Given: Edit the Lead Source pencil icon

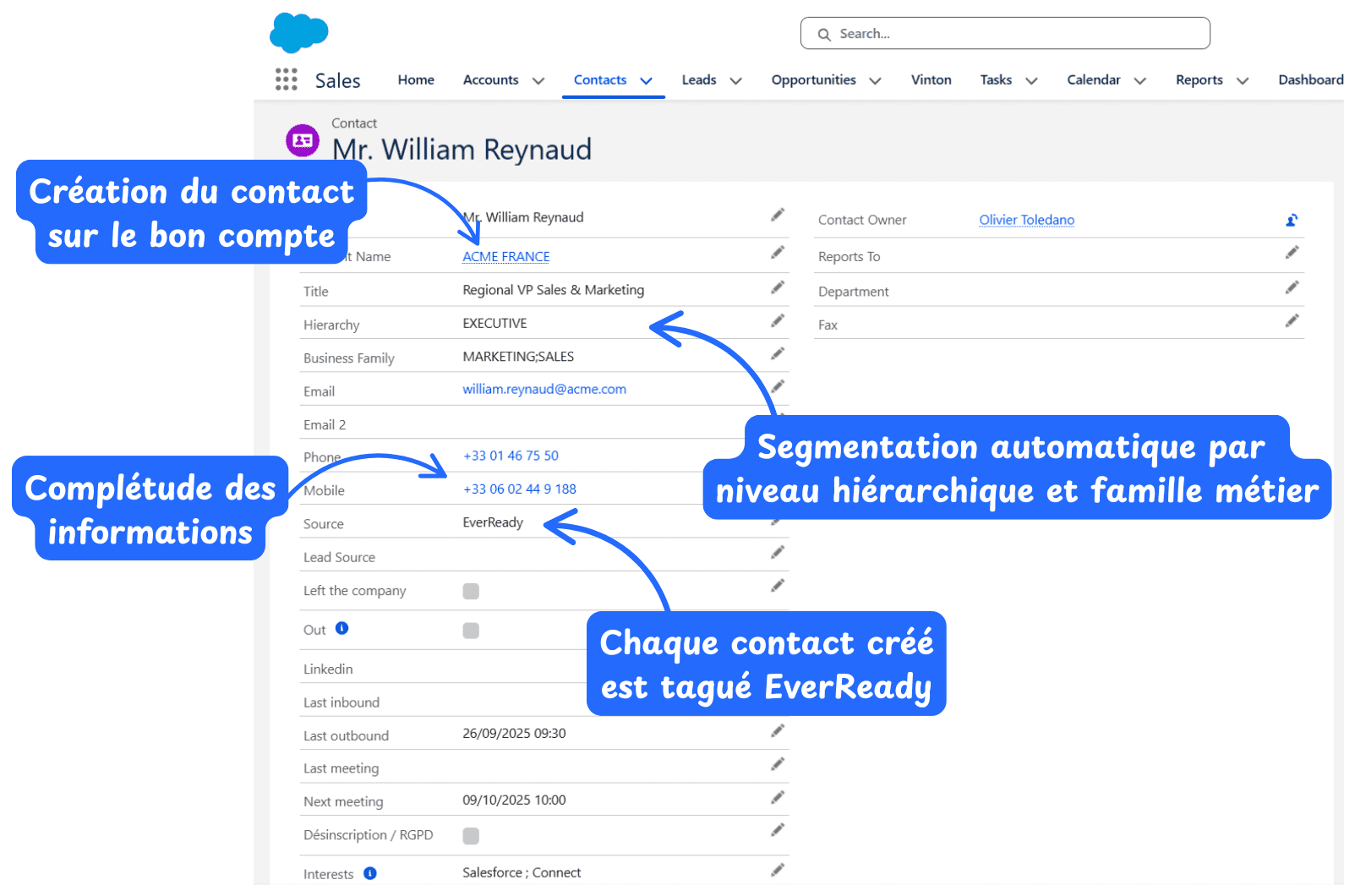Looking at the screenshot, I should coord(778,553).
